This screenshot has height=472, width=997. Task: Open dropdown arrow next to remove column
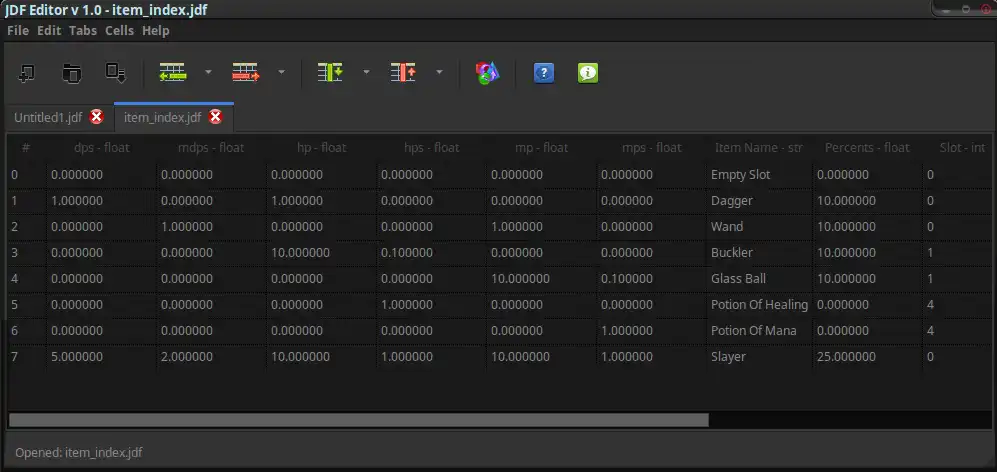(439, 73)
